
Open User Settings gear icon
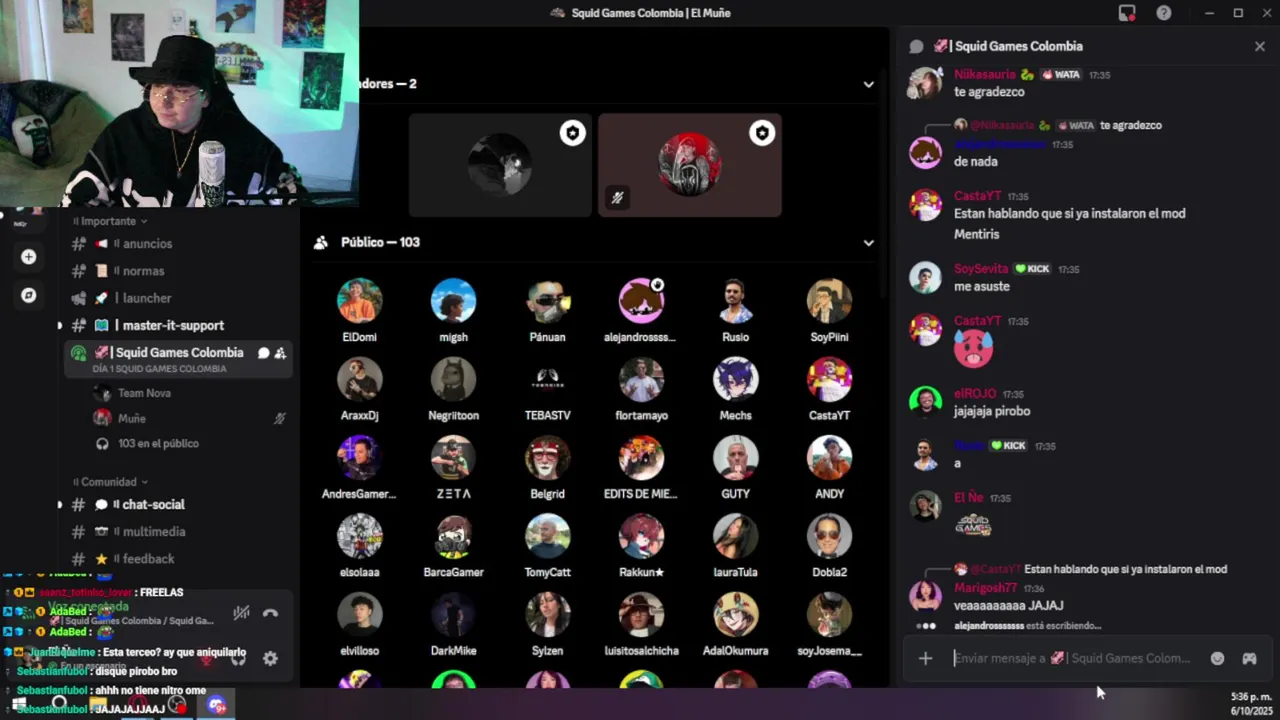pyautogui.click(x=270, y=658)
